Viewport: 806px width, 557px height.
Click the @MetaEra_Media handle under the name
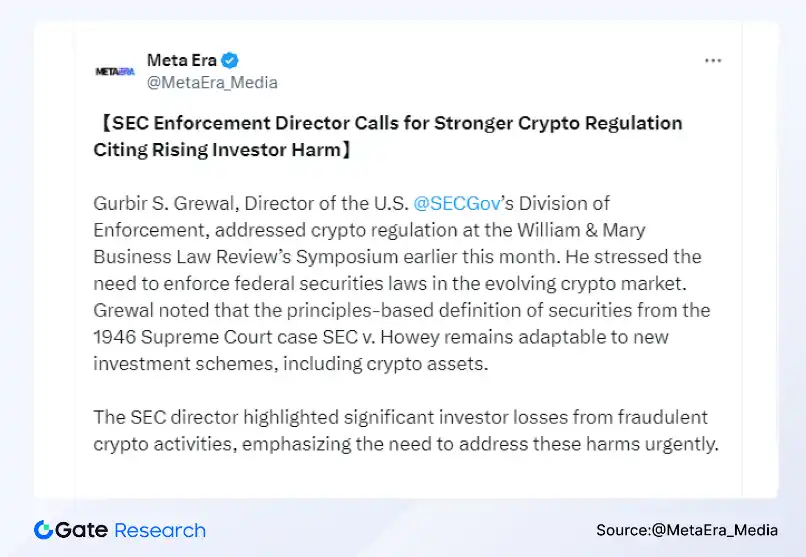point(212,82)
